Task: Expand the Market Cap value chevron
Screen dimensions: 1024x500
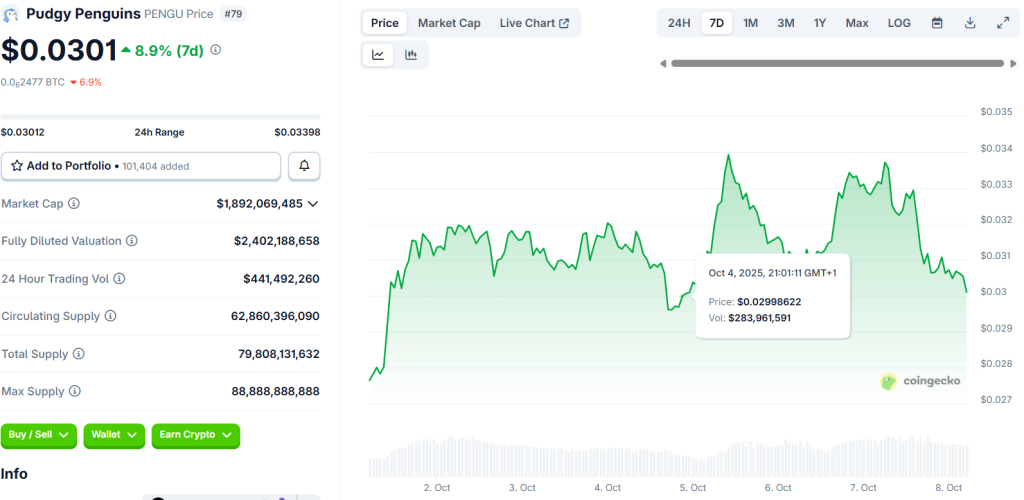Action: 313,204
